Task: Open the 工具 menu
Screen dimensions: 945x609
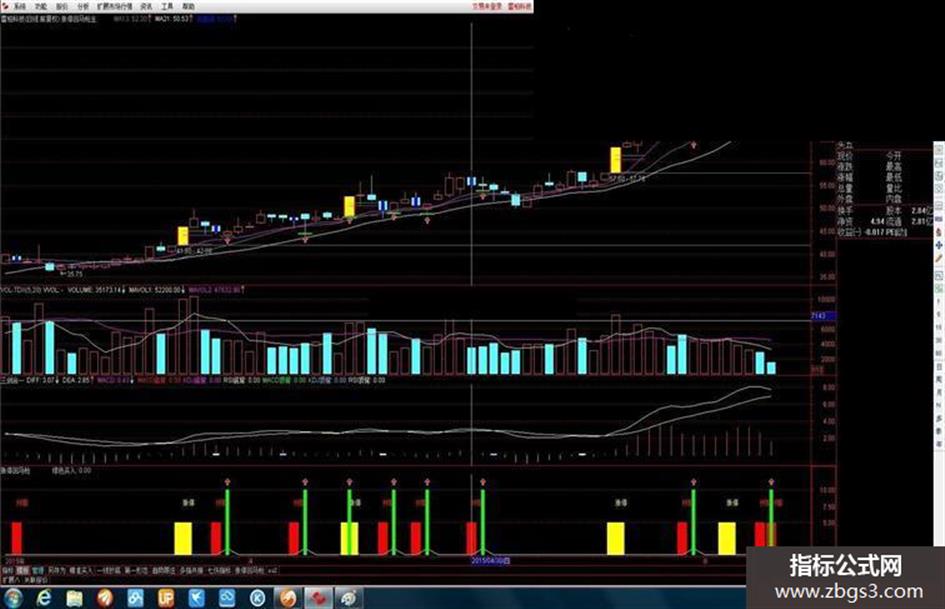Action: point(167,7)
